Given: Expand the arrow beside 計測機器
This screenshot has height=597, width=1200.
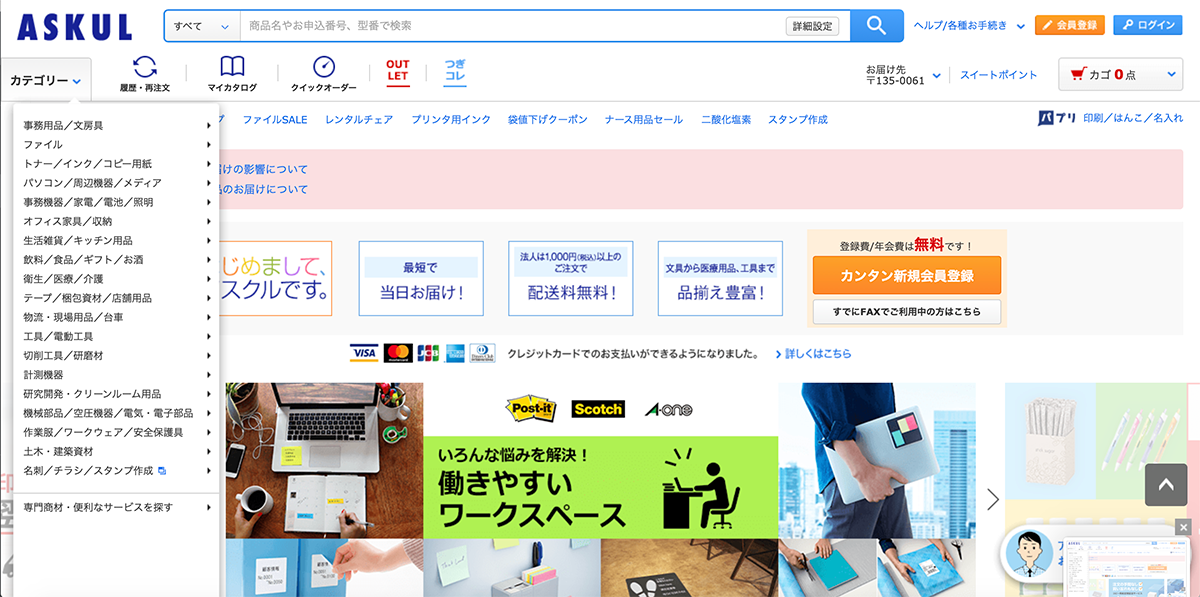Looking at the screenshot, I should (x=209, y=374).
